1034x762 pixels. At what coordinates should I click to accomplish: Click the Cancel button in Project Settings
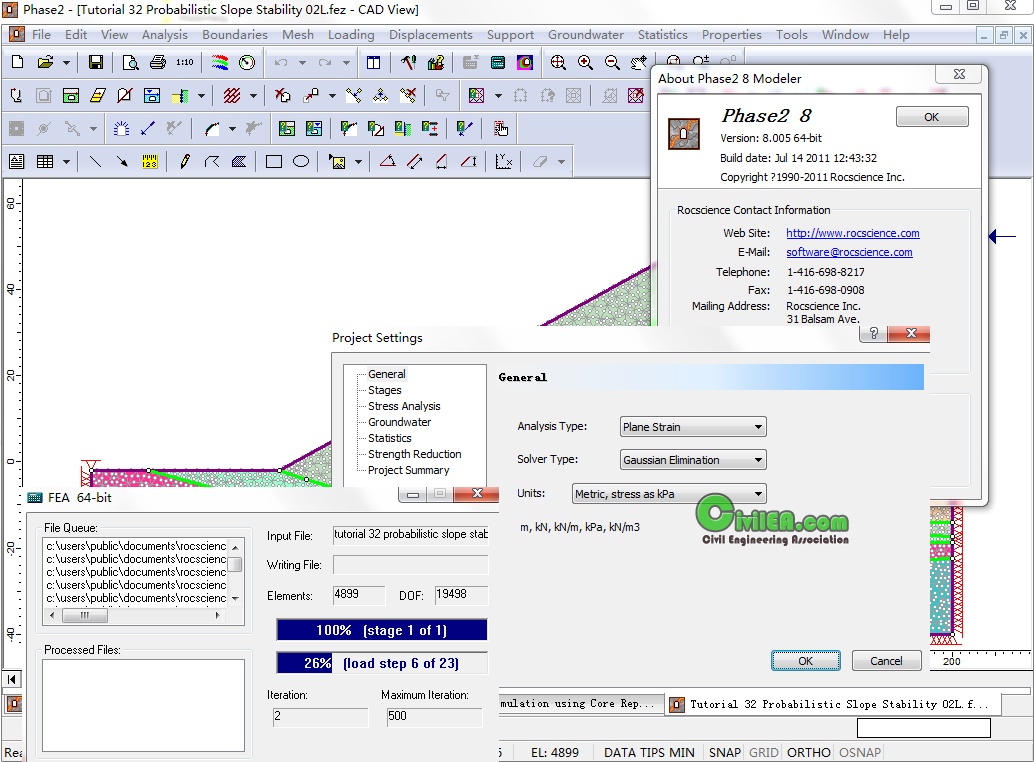[x=886, y=661]
